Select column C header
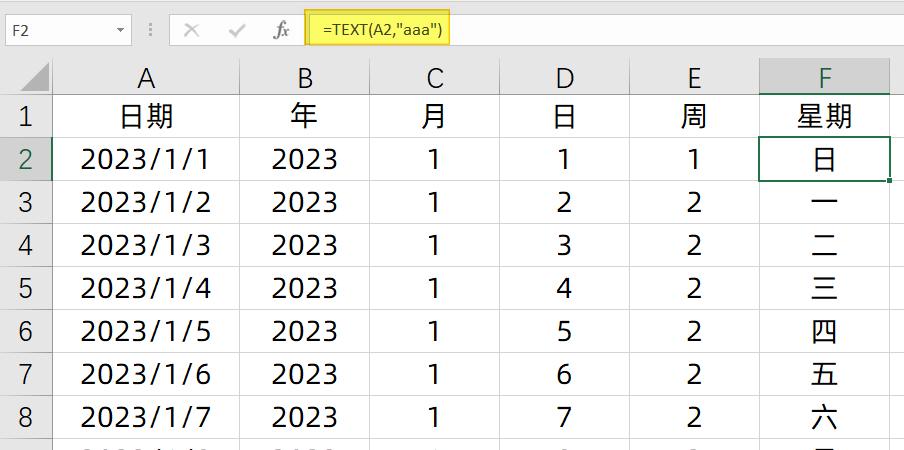 435,78
